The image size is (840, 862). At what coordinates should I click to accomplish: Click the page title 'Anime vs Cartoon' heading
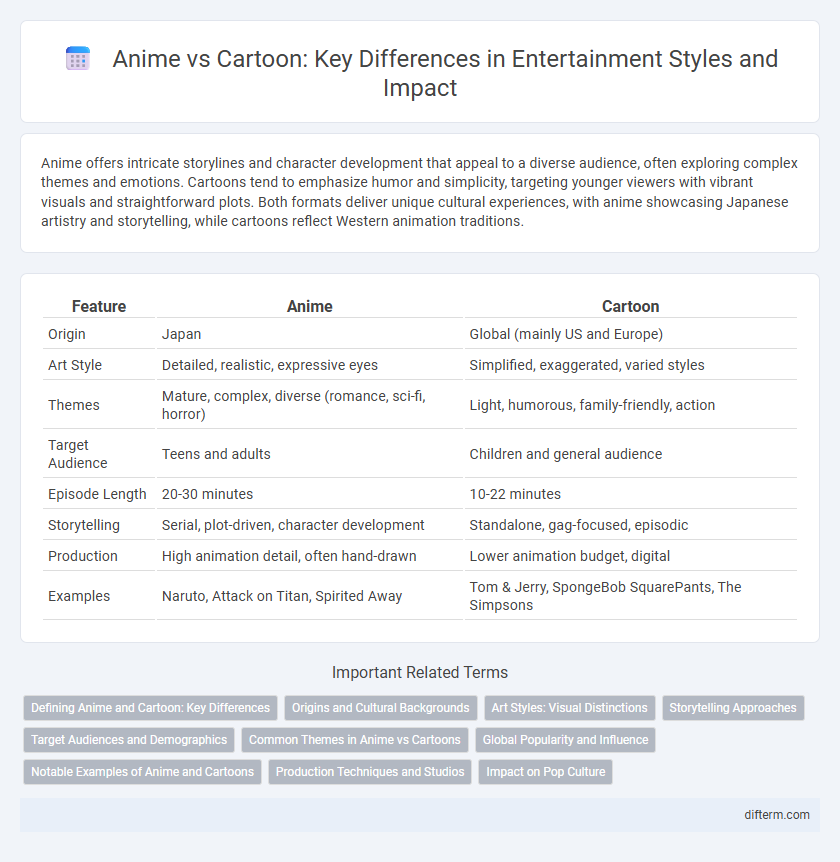445,73
